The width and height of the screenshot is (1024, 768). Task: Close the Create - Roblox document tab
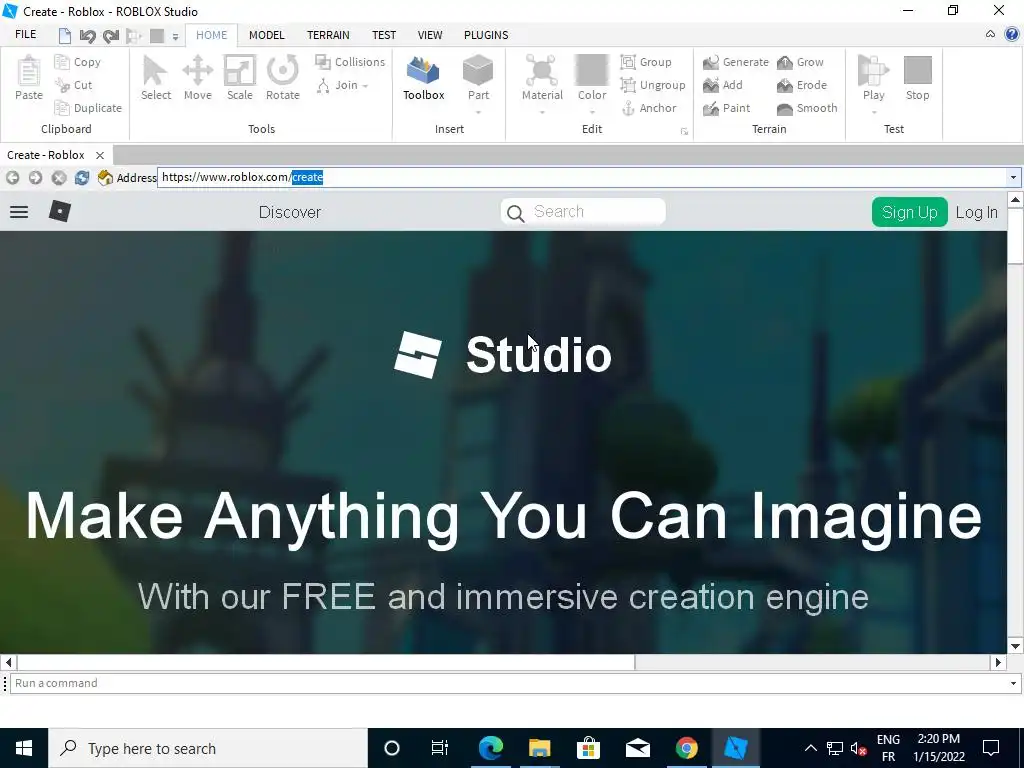[100, 155]
